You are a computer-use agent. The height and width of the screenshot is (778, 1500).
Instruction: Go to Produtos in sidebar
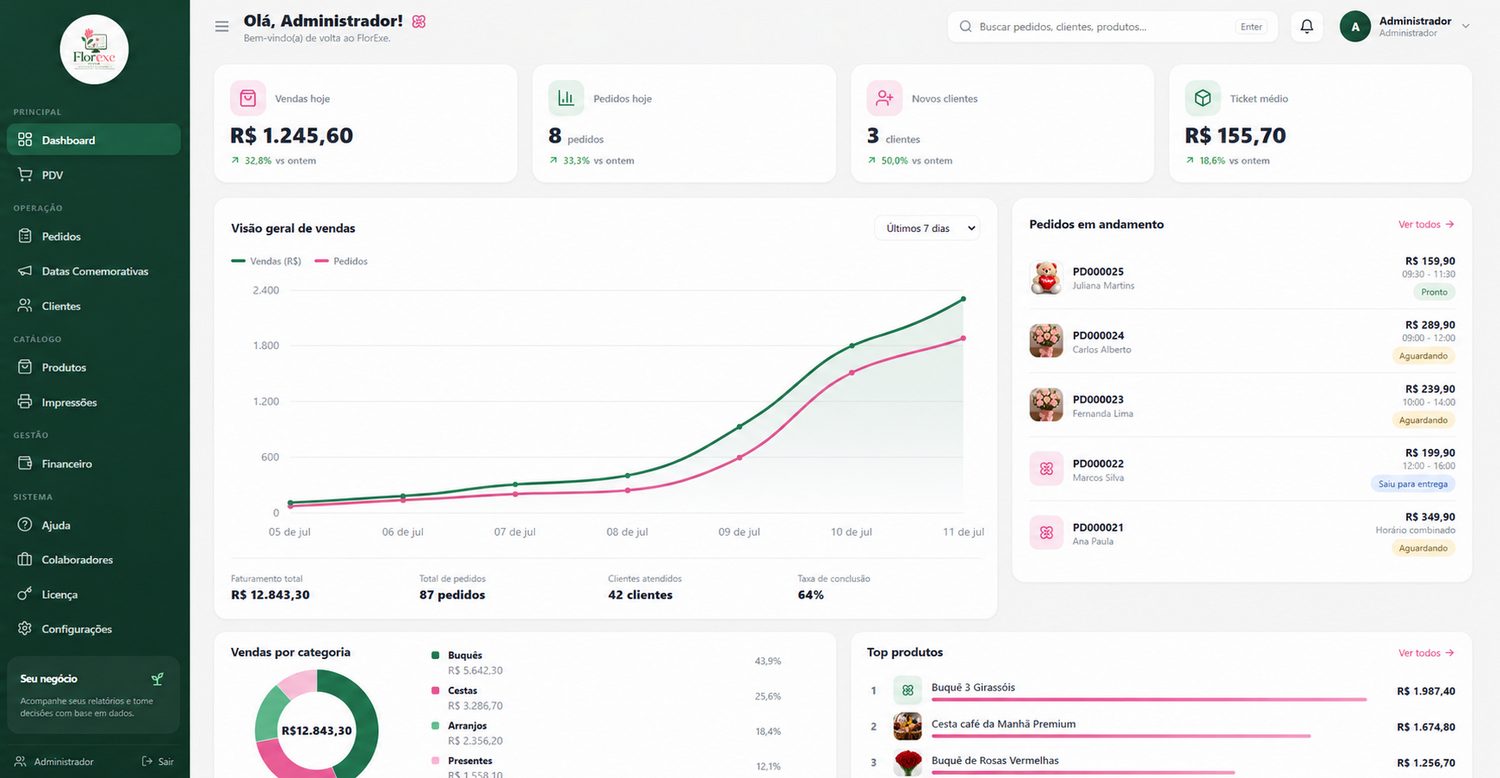pos(64,368)
